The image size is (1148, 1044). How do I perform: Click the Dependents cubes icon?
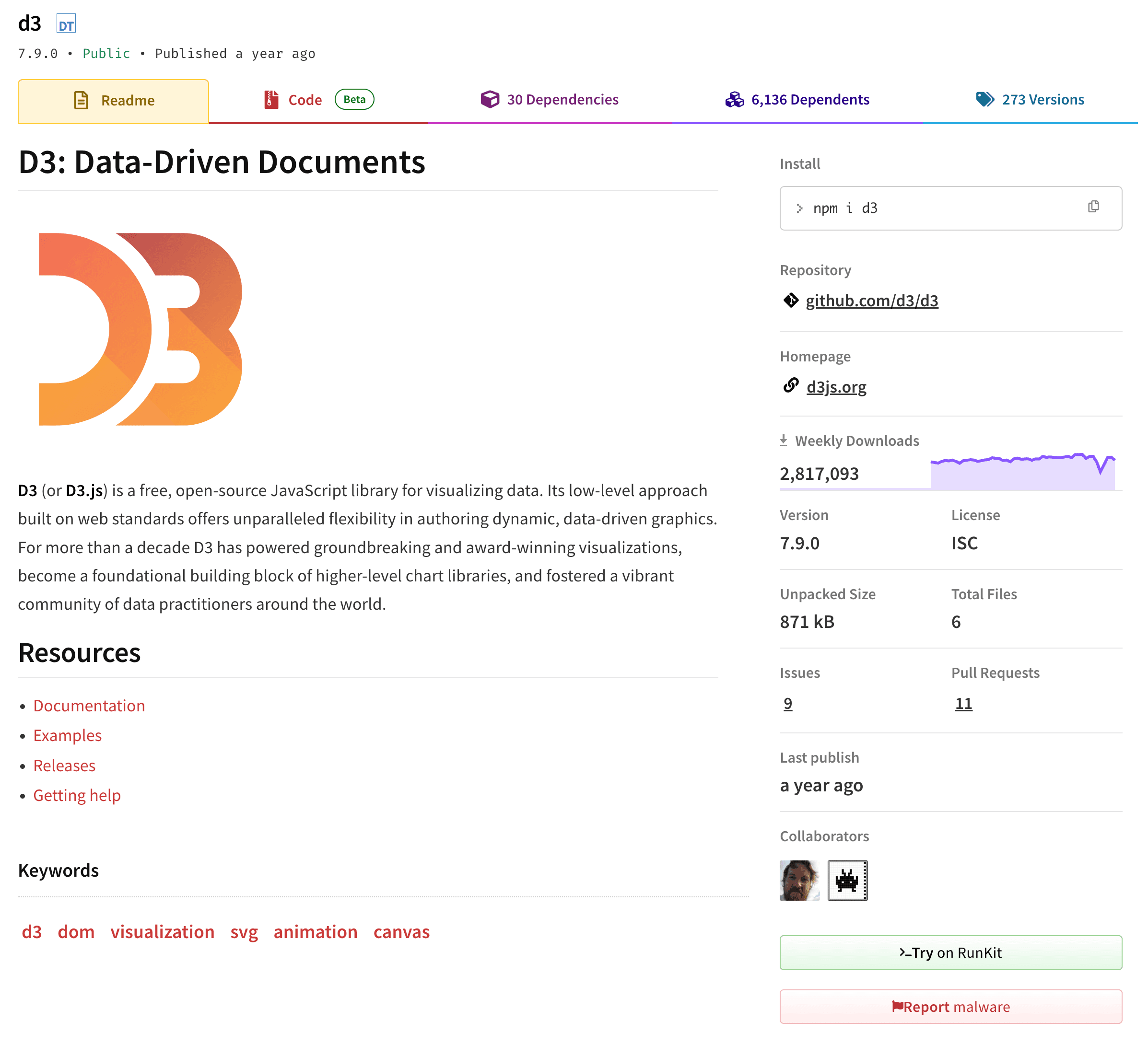coord(735,100)
